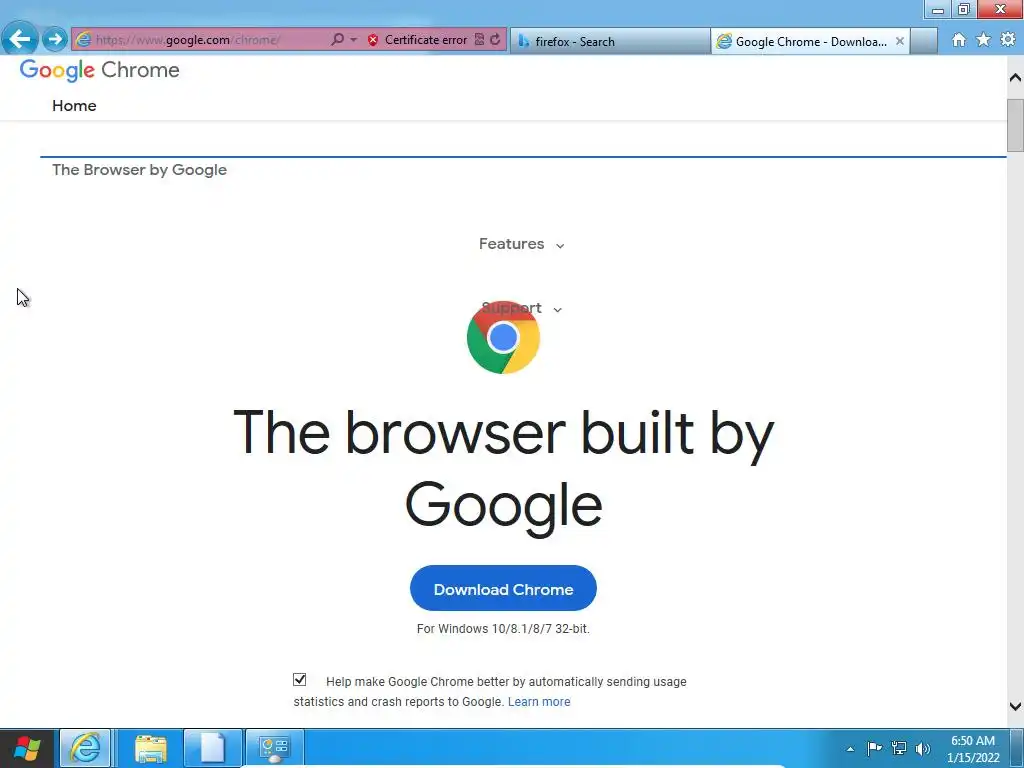Image resolution: width=1024 pixels, height=768 pixels.
Task: Click the vertical scrollbar thumb
Action: tap(1015, 125)
